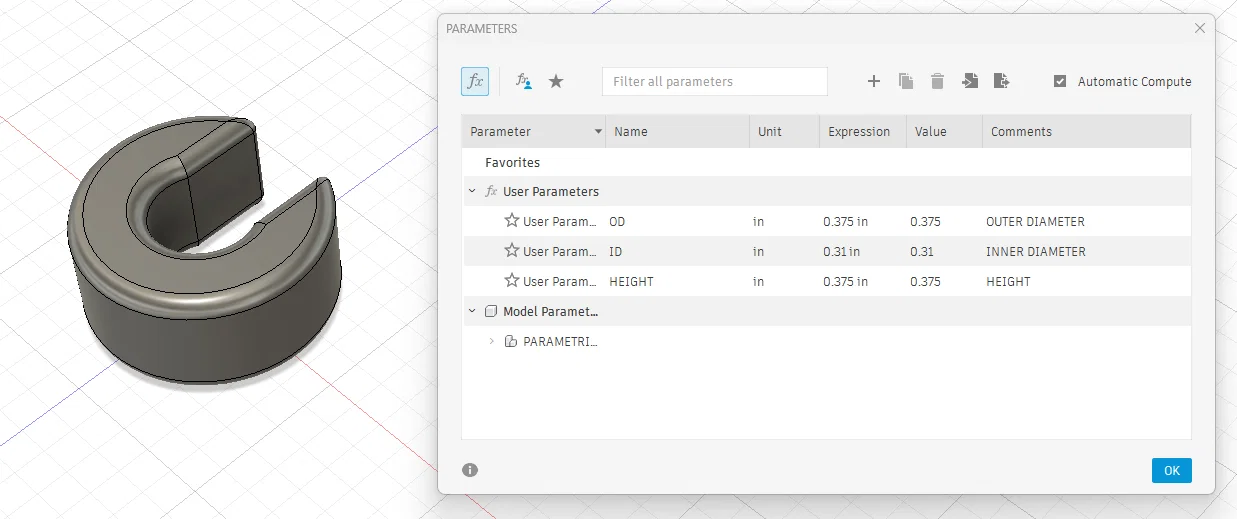
Task: Add a new parameter with plus icon
Action: (x=873, y=81)
